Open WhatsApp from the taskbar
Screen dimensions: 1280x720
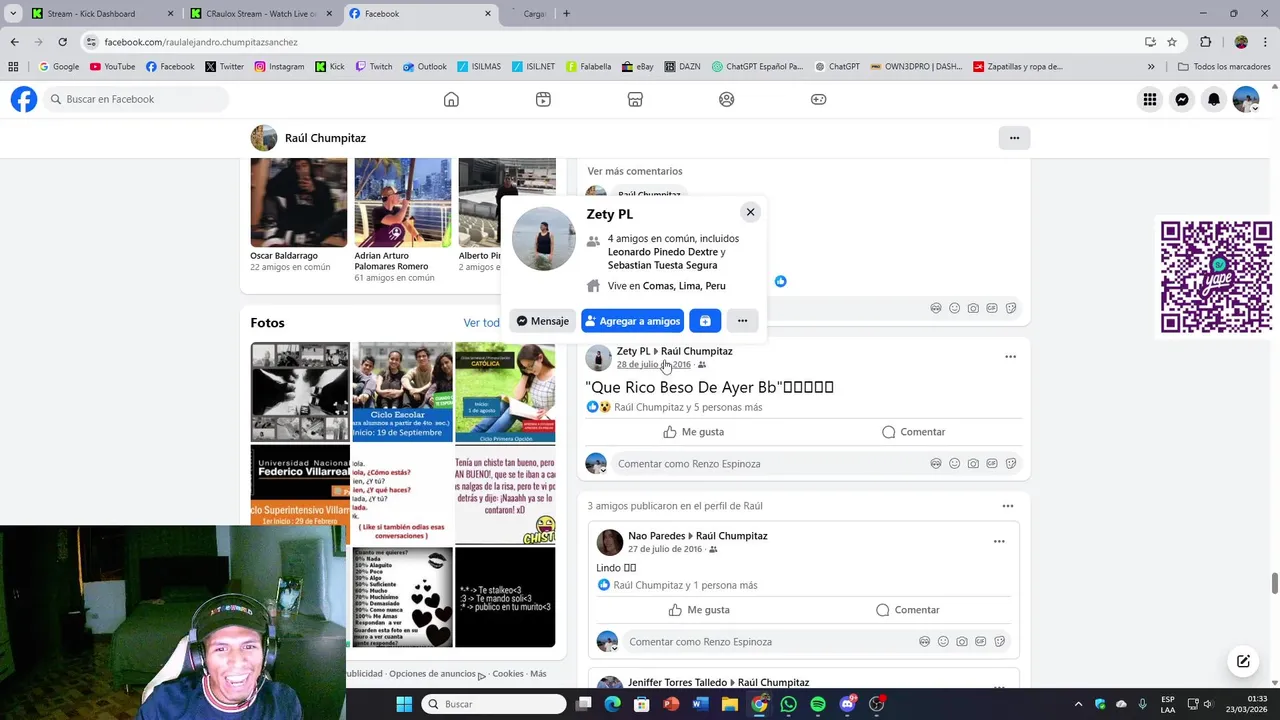click(x=789, y=704)
